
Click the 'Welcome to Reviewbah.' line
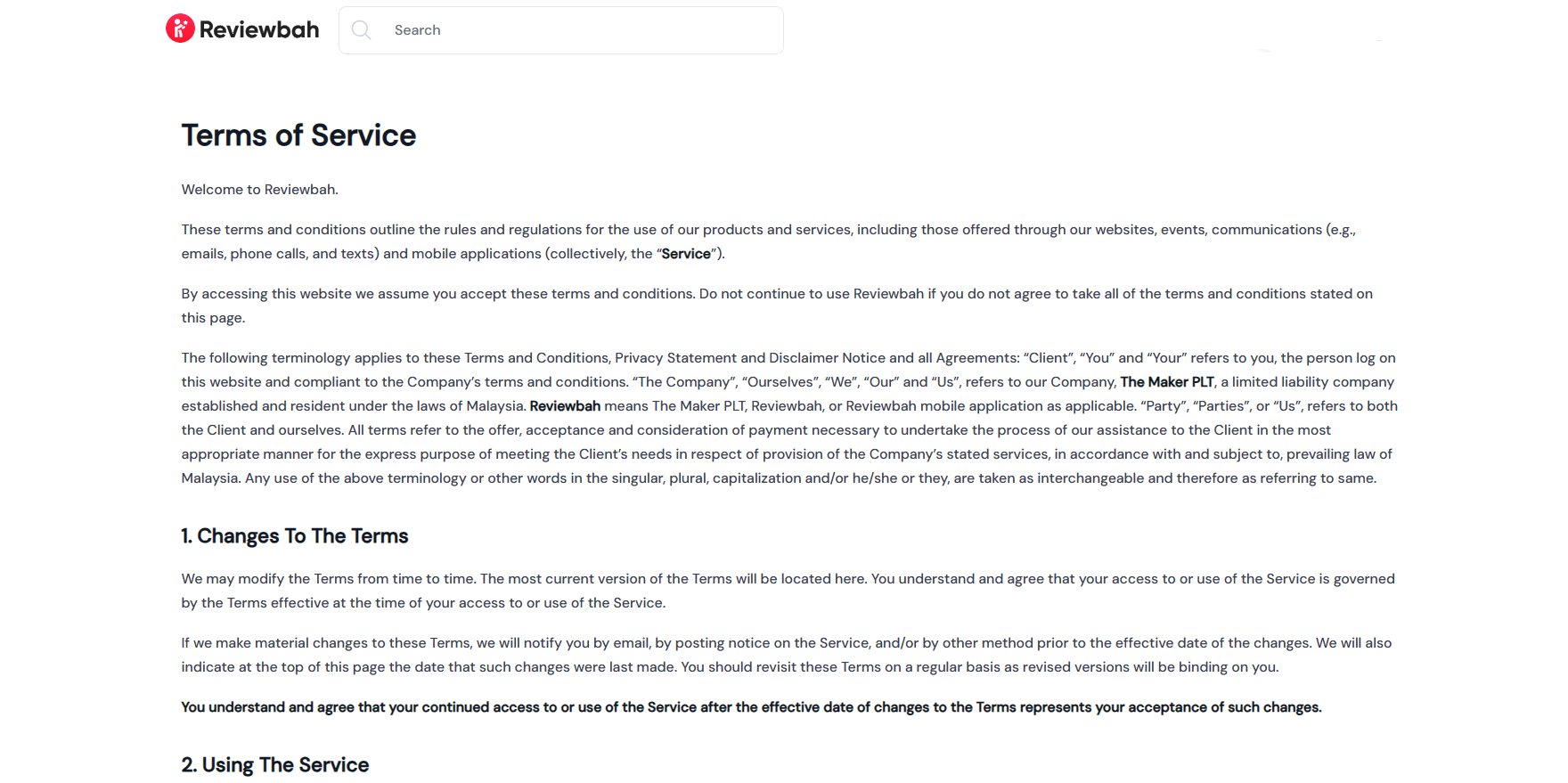coord(259,190)
